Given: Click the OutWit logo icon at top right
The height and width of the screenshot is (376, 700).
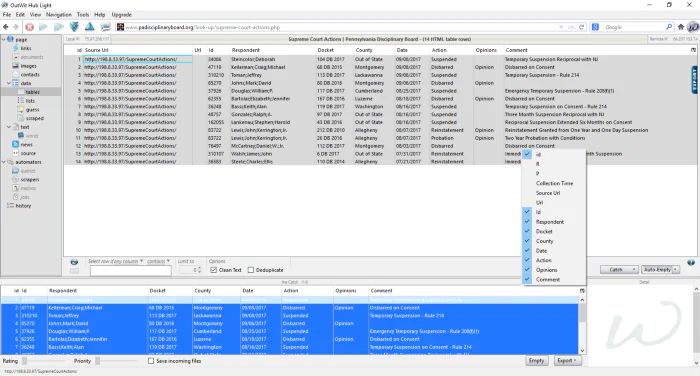Looking at the screenshot, I should click(x=693, y=27).
